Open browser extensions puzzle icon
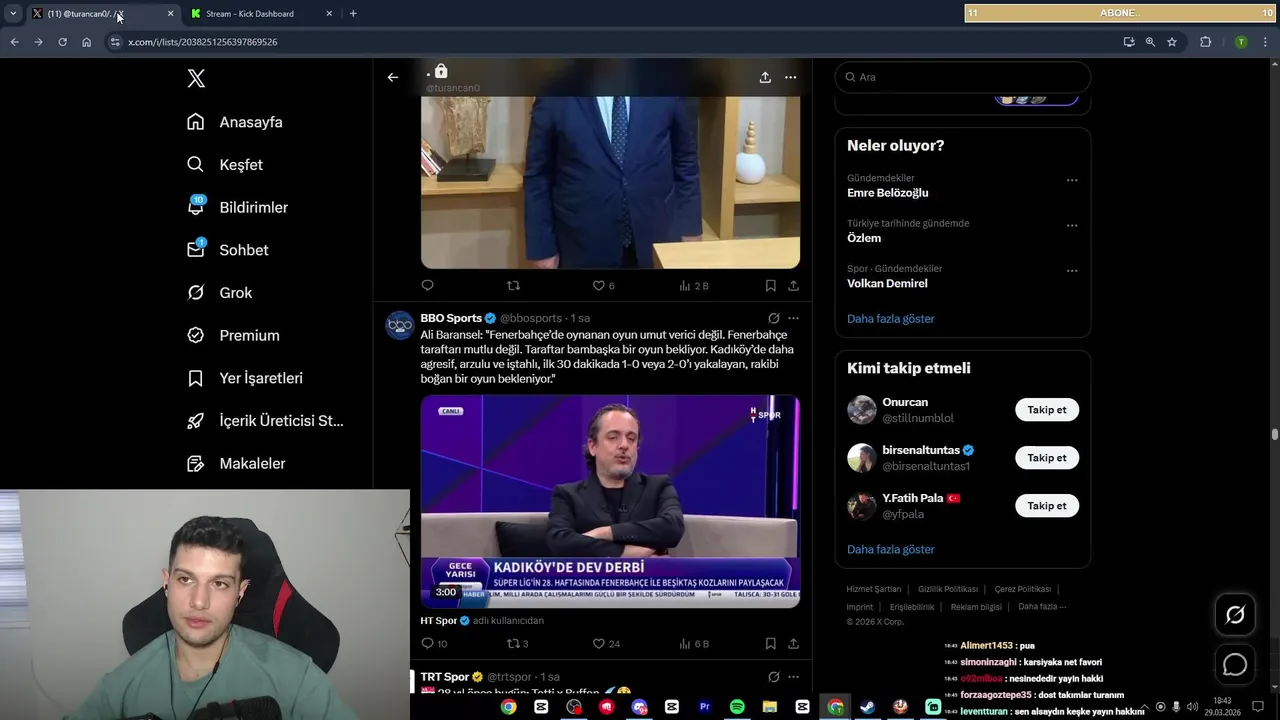This screenshot has height=720, width=1280. (x=1205, y=42)
